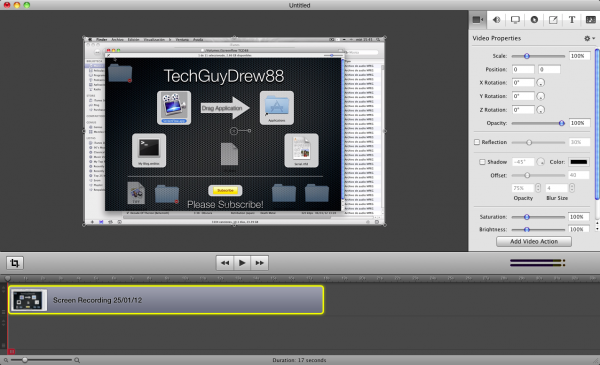
Task: Click the Shadow angle value field
Action: click(x=523, y=162)
